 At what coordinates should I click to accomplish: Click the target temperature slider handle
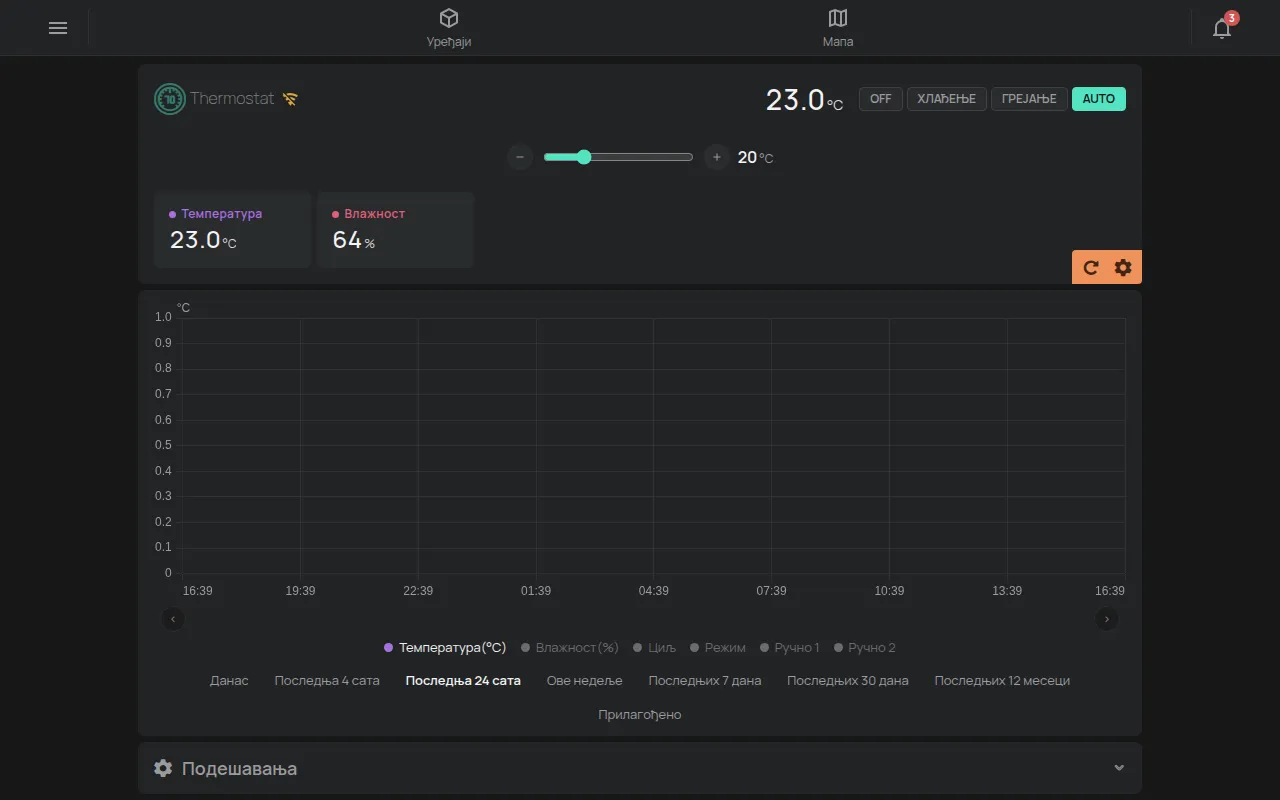pyautogui.click(x=584, y=157)
